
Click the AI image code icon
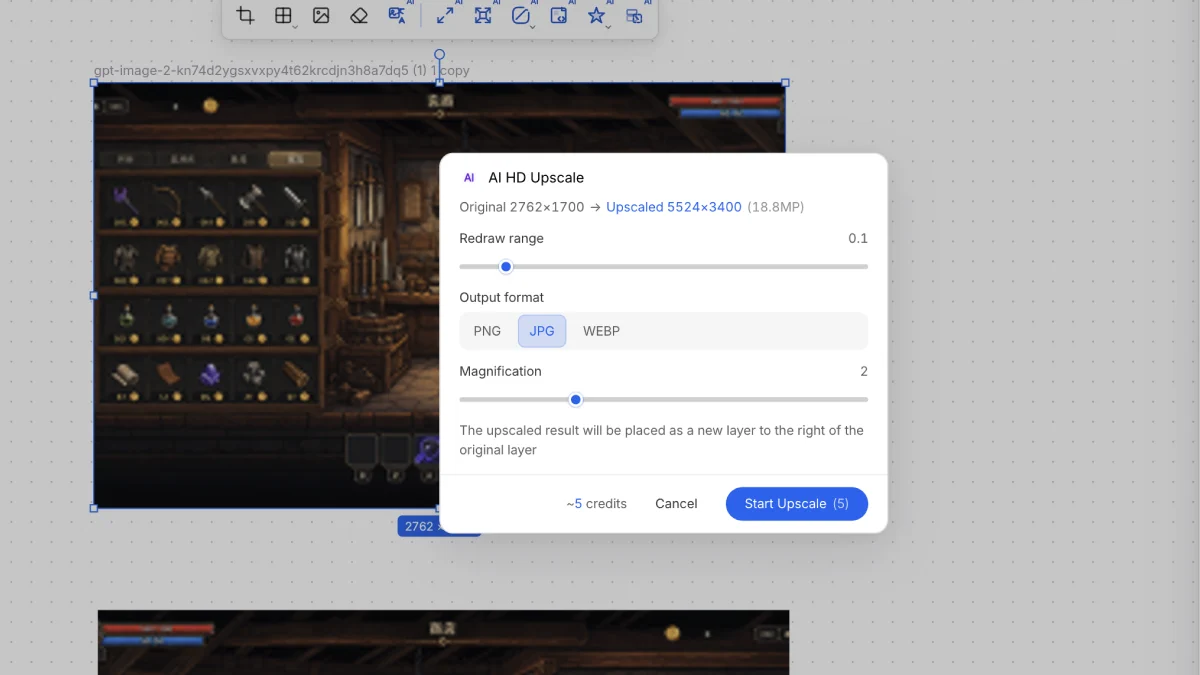pos(559,15)
